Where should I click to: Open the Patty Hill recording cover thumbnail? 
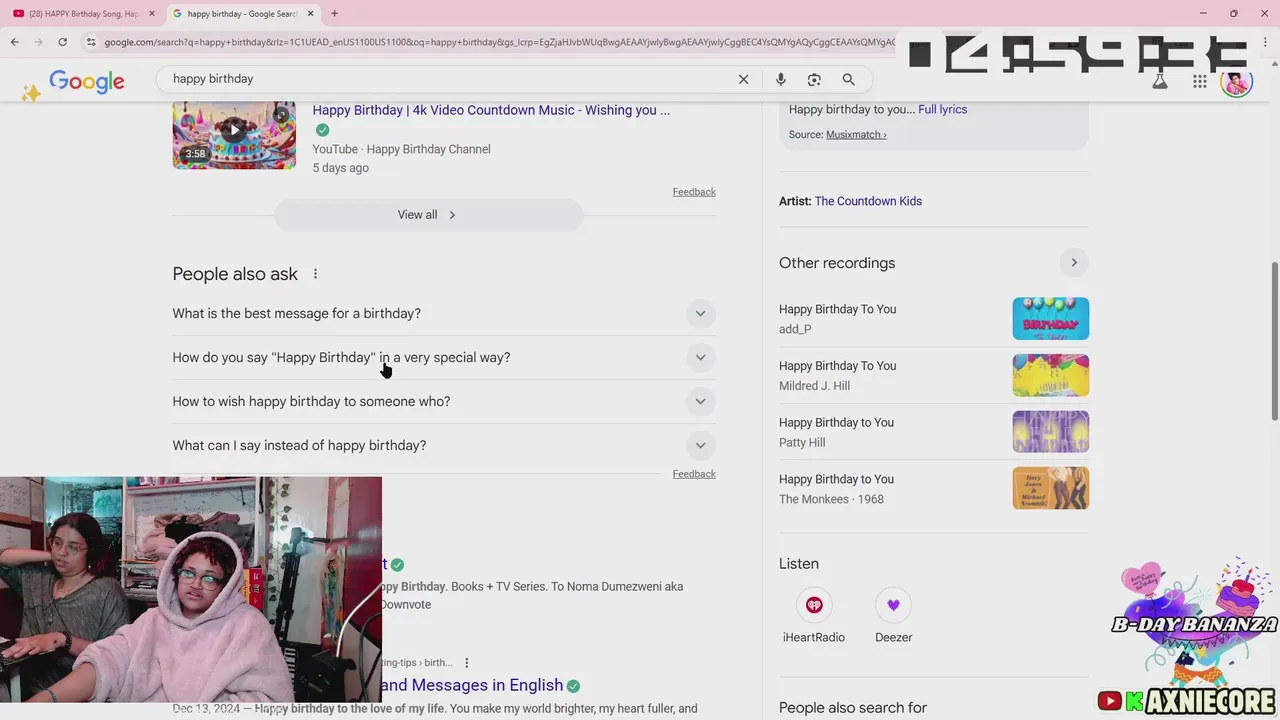[1050, 432]
